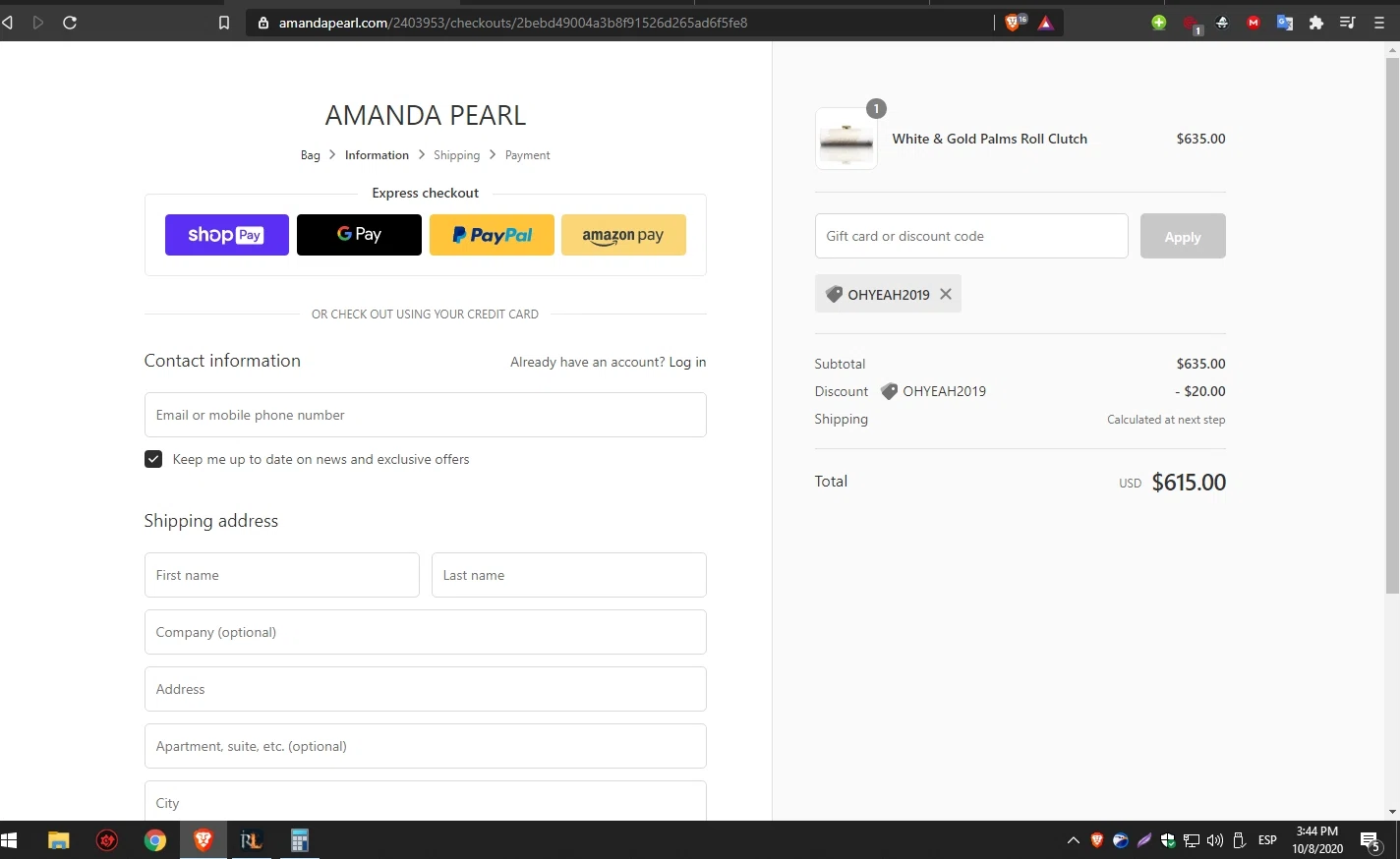Click the Shop Pay express checkout button
The width and height of the screenshot is (1400, 859).
pos(226,235)
